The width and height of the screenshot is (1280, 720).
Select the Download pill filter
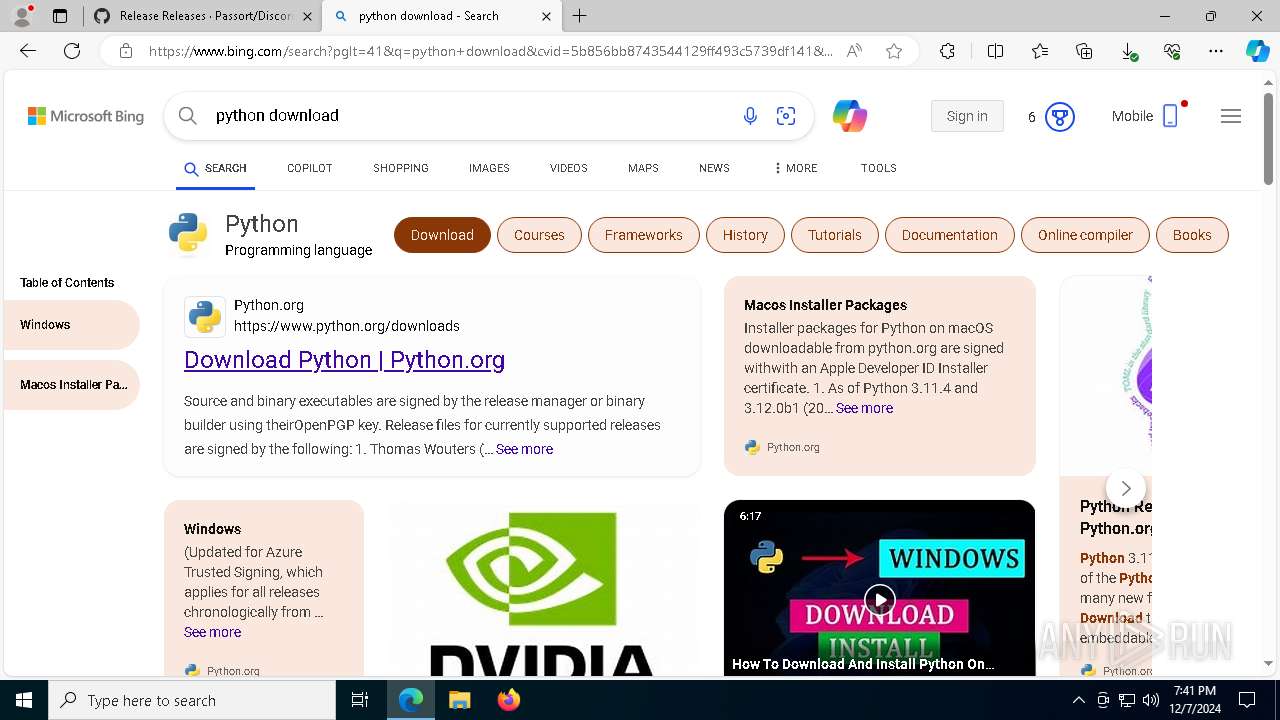(x=442, y=235)
